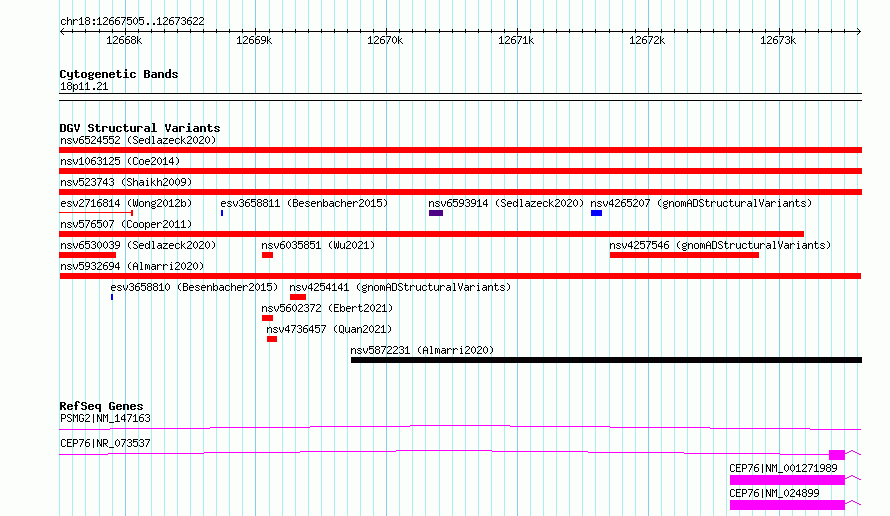Click the esv2716814 (Wong2012b) label
The width and height of the screenshot is (890, 516).
click(126, 203)
